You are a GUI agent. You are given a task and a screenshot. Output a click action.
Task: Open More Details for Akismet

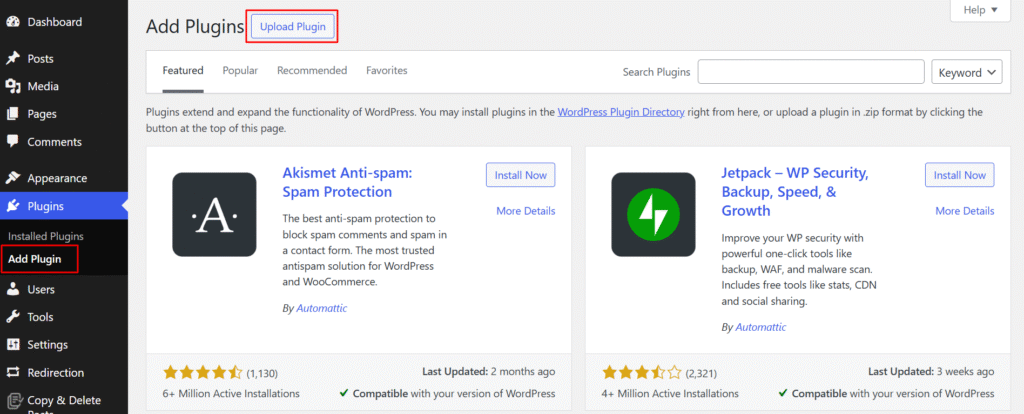pyautogui.click(x=526, y=211)
